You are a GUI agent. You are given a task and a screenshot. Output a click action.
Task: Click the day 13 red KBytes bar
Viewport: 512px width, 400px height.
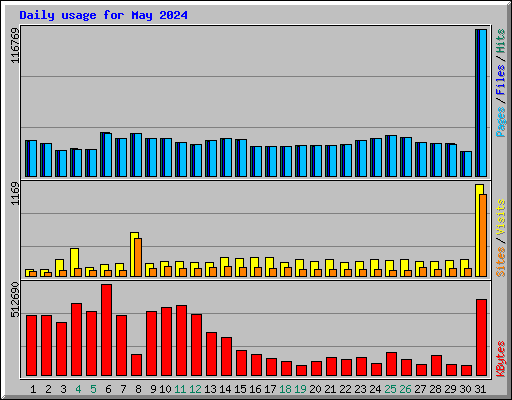(x=211, y=354)
